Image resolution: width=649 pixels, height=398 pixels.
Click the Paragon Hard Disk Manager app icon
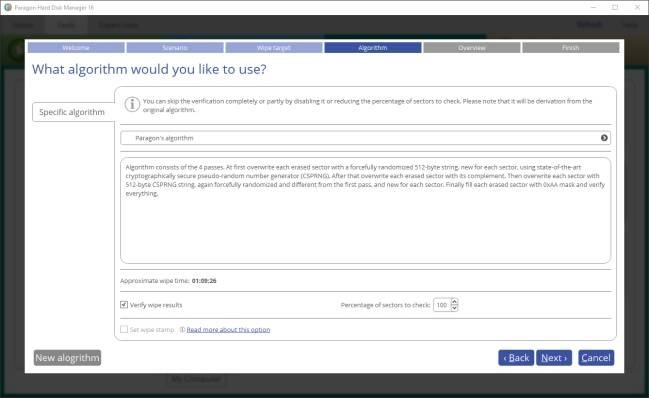7,7
